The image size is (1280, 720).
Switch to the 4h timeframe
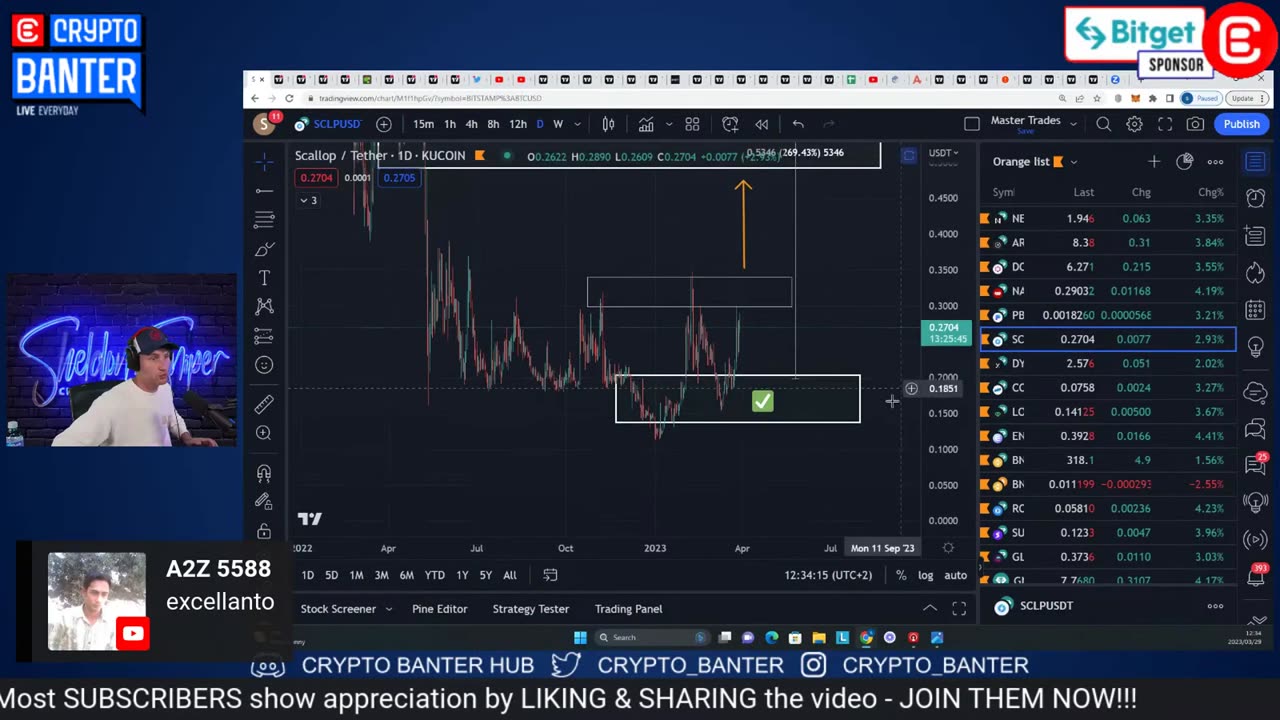click(x=471, y=124)
